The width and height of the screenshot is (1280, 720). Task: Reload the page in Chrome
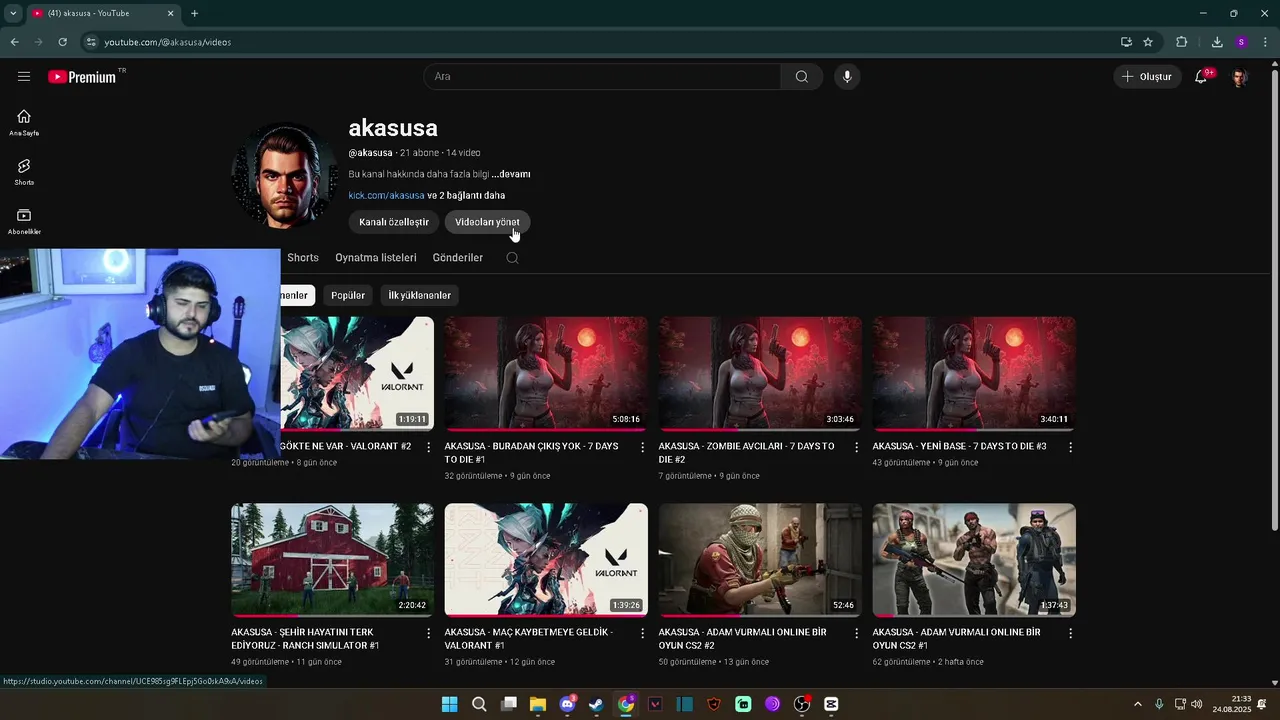click(x=62, y=42)
